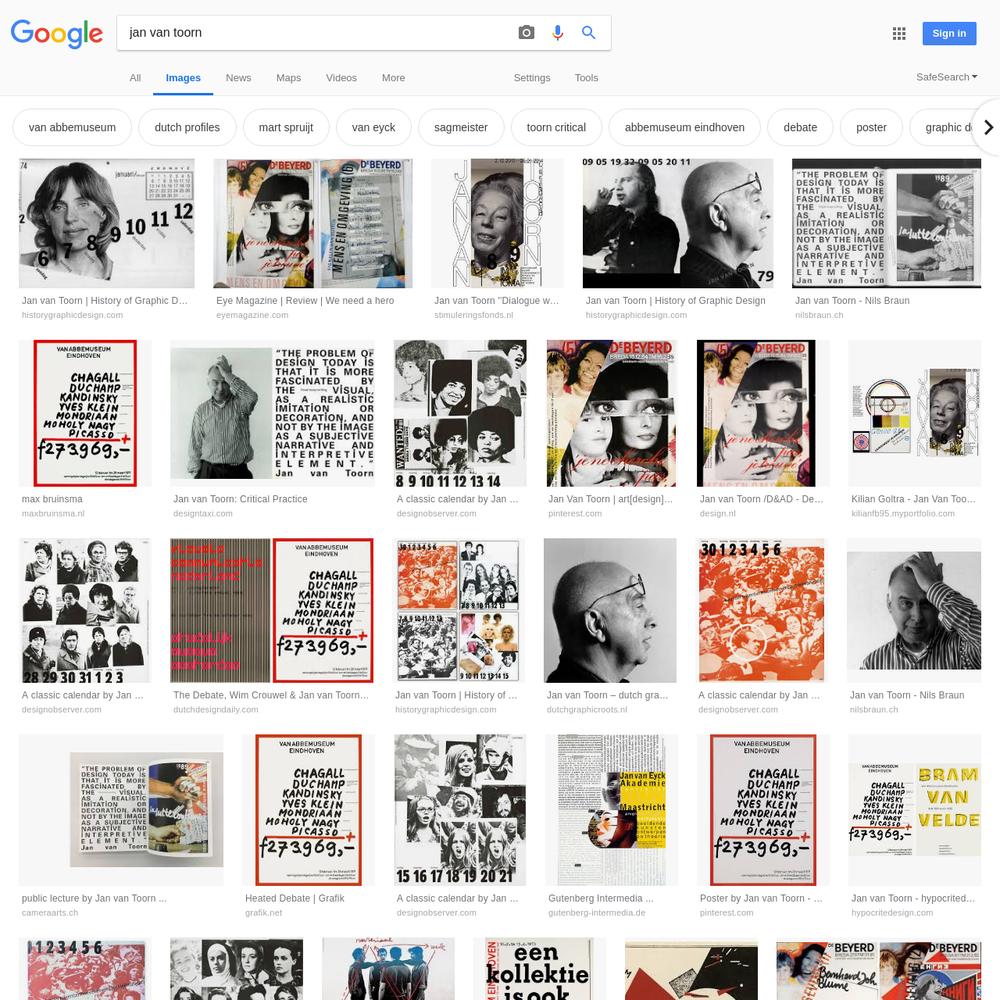Click the blue magnifier search icon
The width and height of the screenshot is (1000, 1000).
coord(589,33)
